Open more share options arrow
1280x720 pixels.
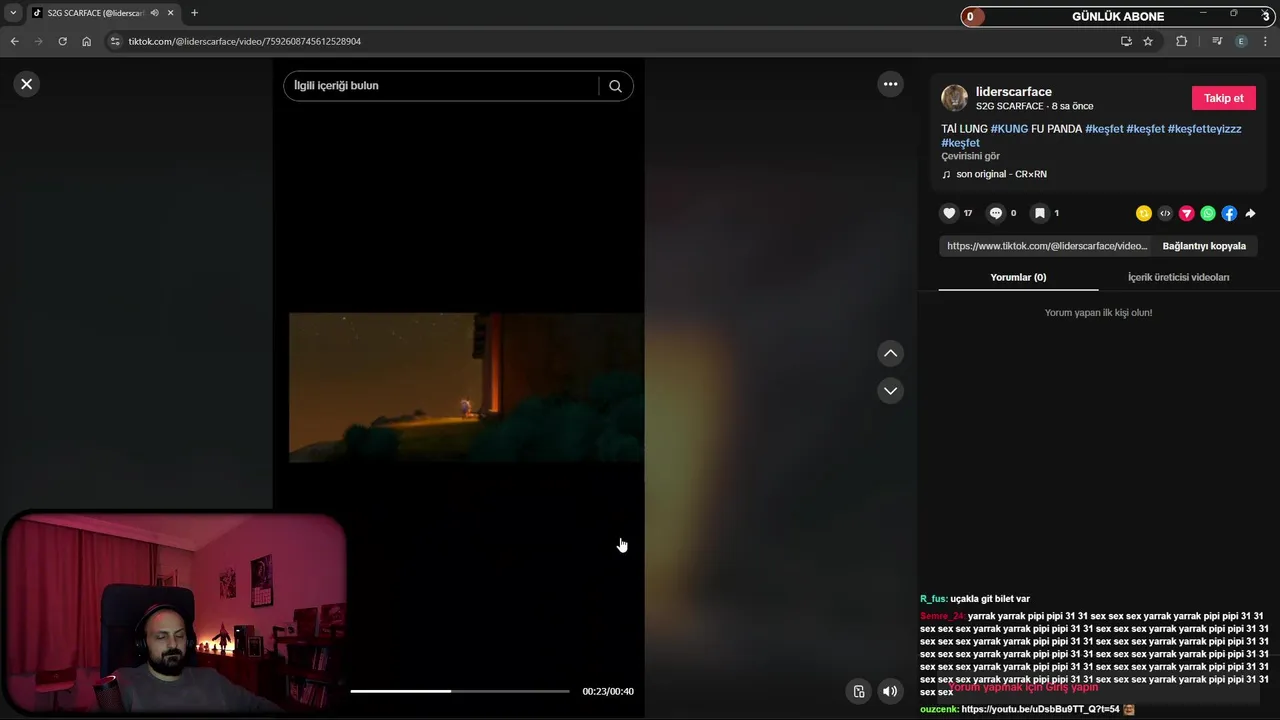coord(1250,213)
